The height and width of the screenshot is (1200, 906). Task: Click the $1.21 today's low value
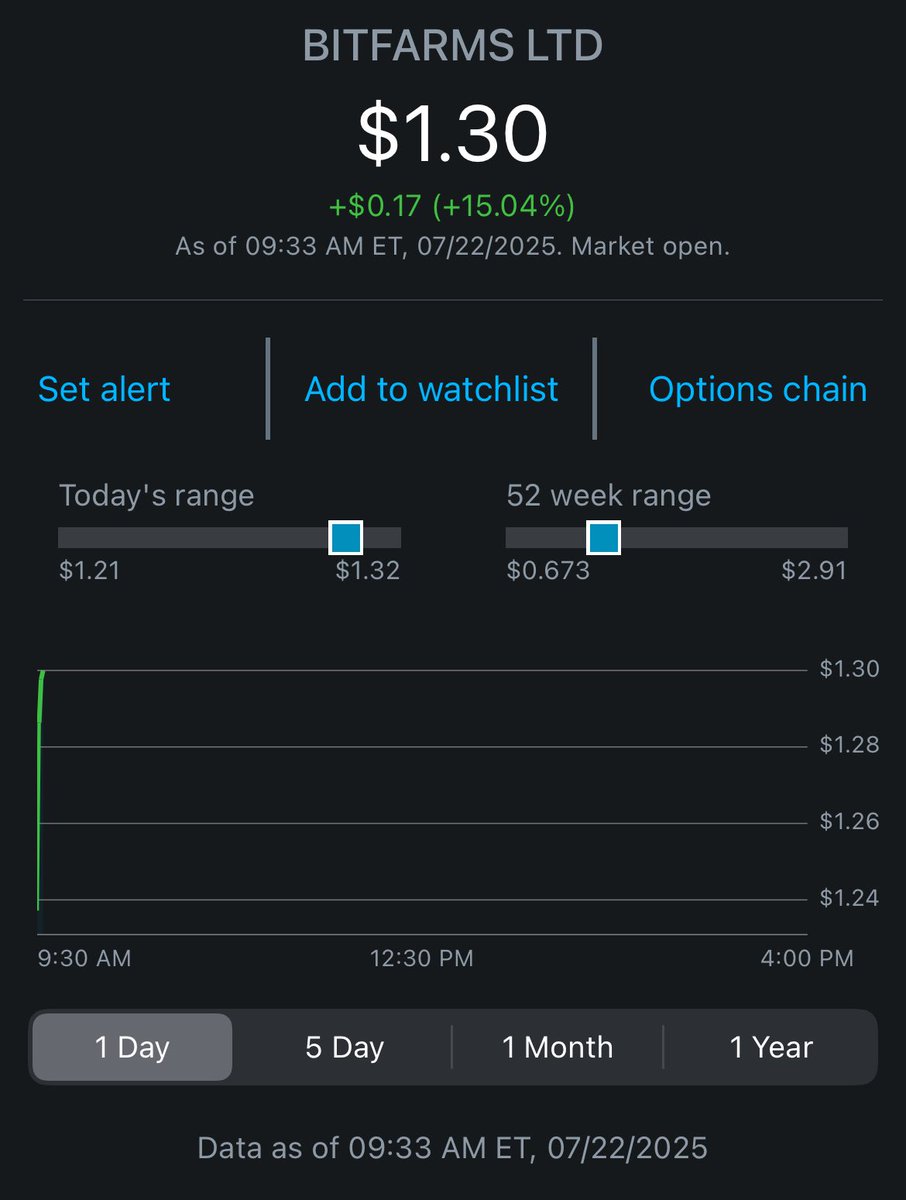(x=89, y=571)
